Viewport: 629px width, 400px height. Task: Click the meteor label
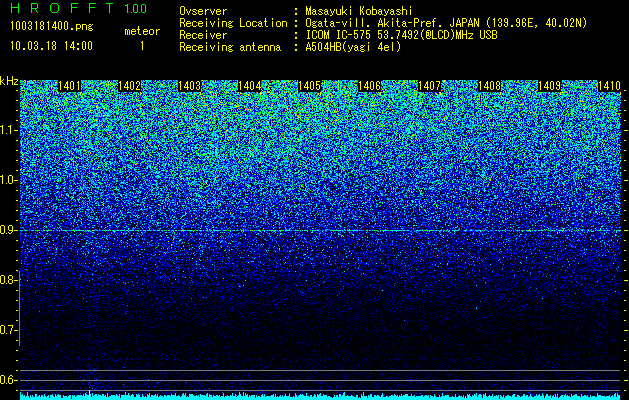click(x=142, y=31)
